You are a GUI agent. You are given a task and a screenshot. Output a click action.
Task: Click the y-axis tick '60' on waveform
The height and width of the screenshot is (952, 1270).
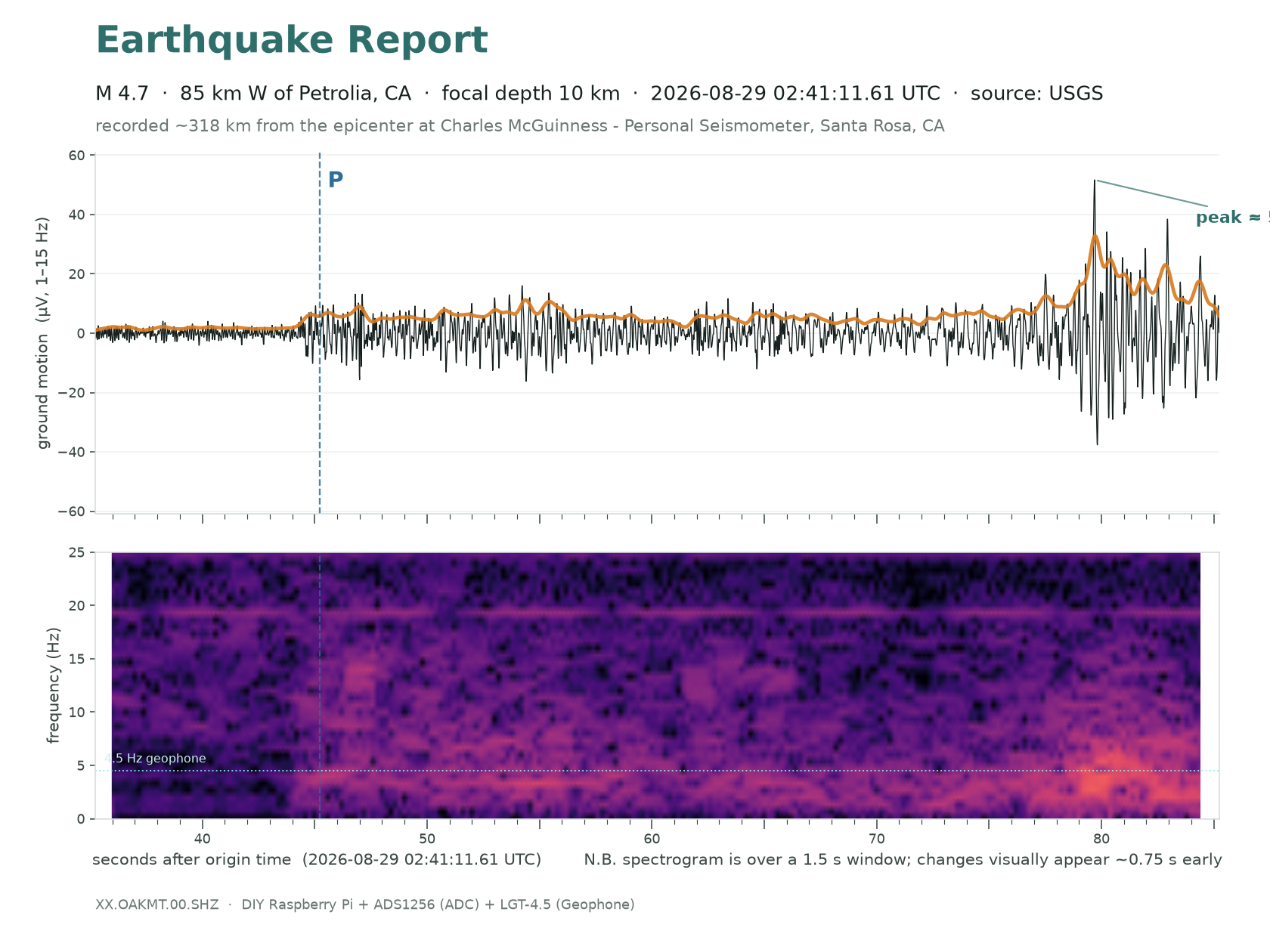click(x=76, y=156)
